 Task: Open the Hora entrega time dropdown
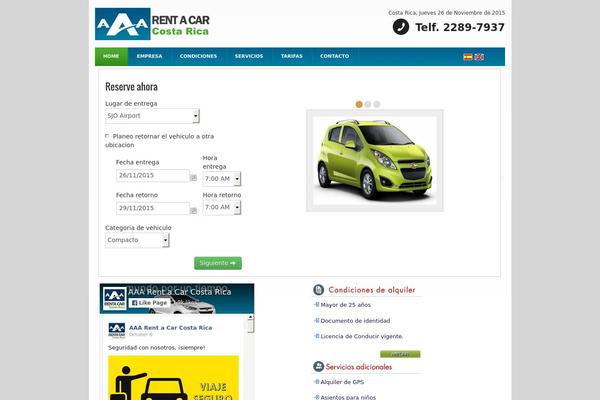pyautogui.click(x=222, y=179)
